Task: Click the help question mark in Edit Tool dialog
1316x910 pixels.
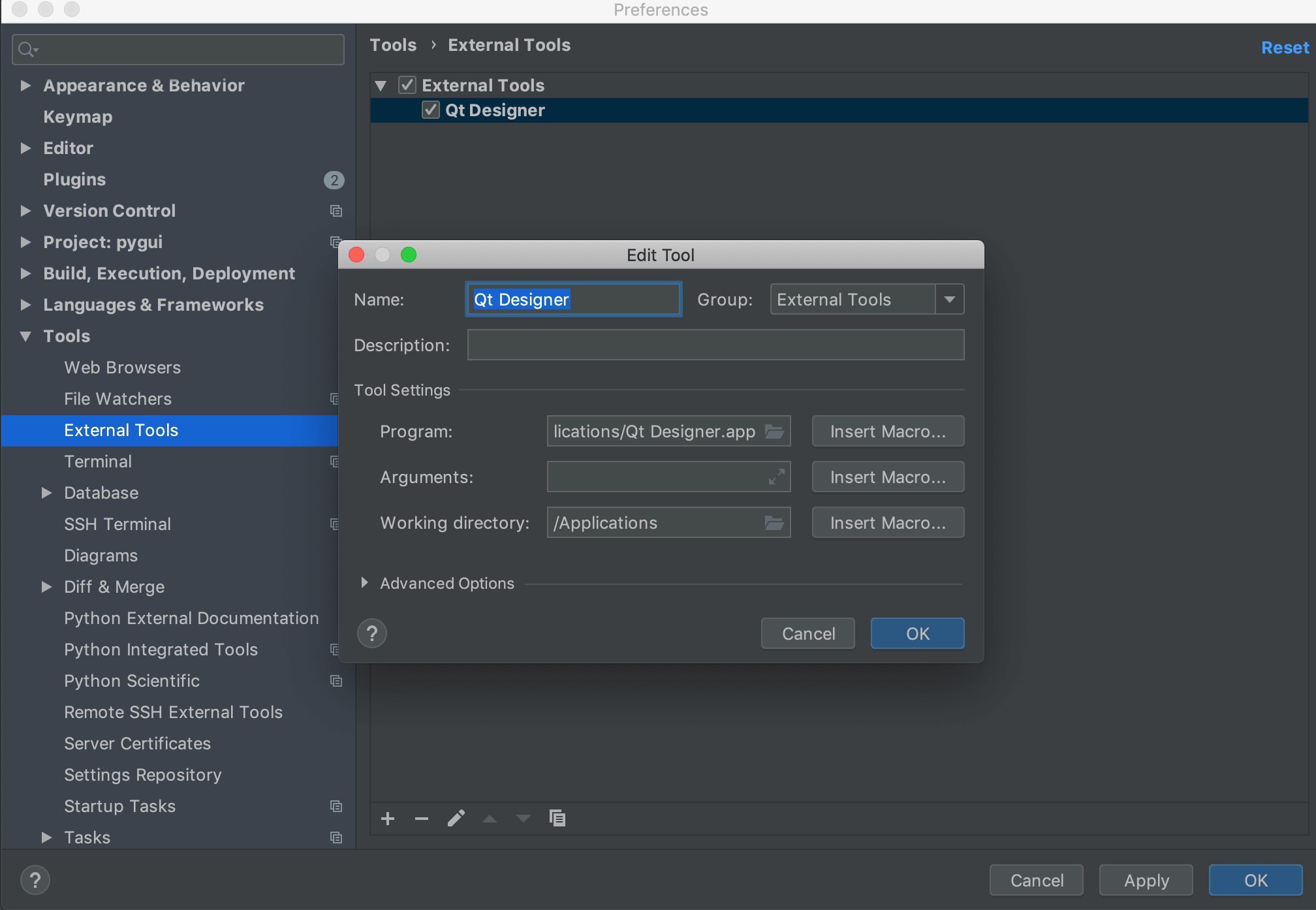Action: click(372, 633)
